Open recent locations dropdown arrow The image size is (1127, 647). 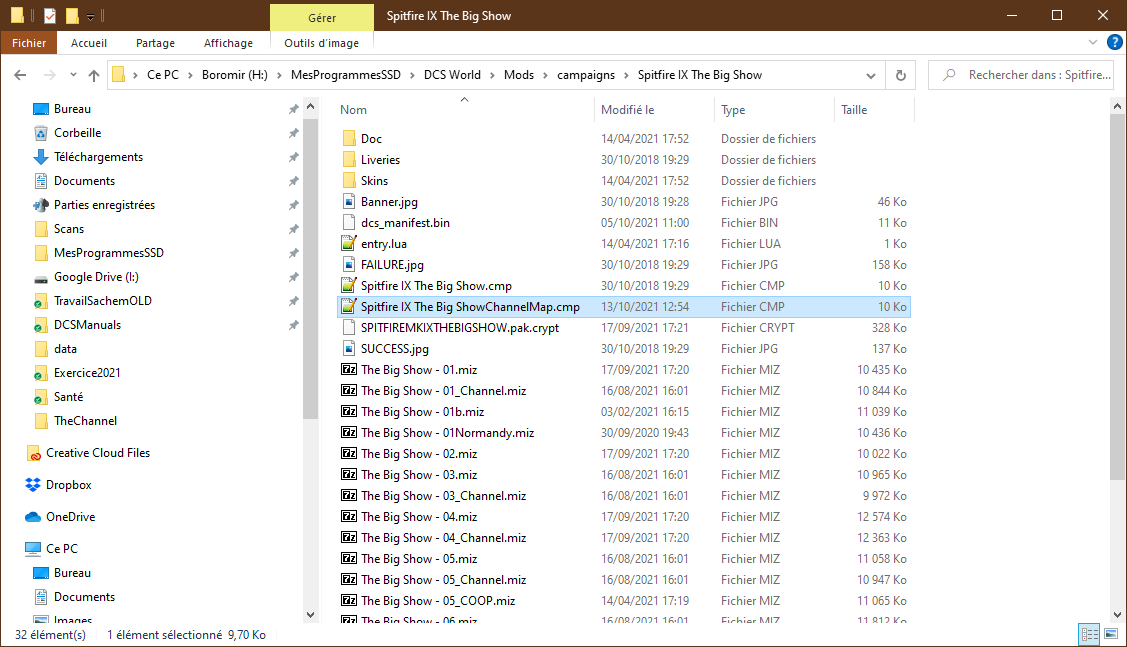point(73,75)
